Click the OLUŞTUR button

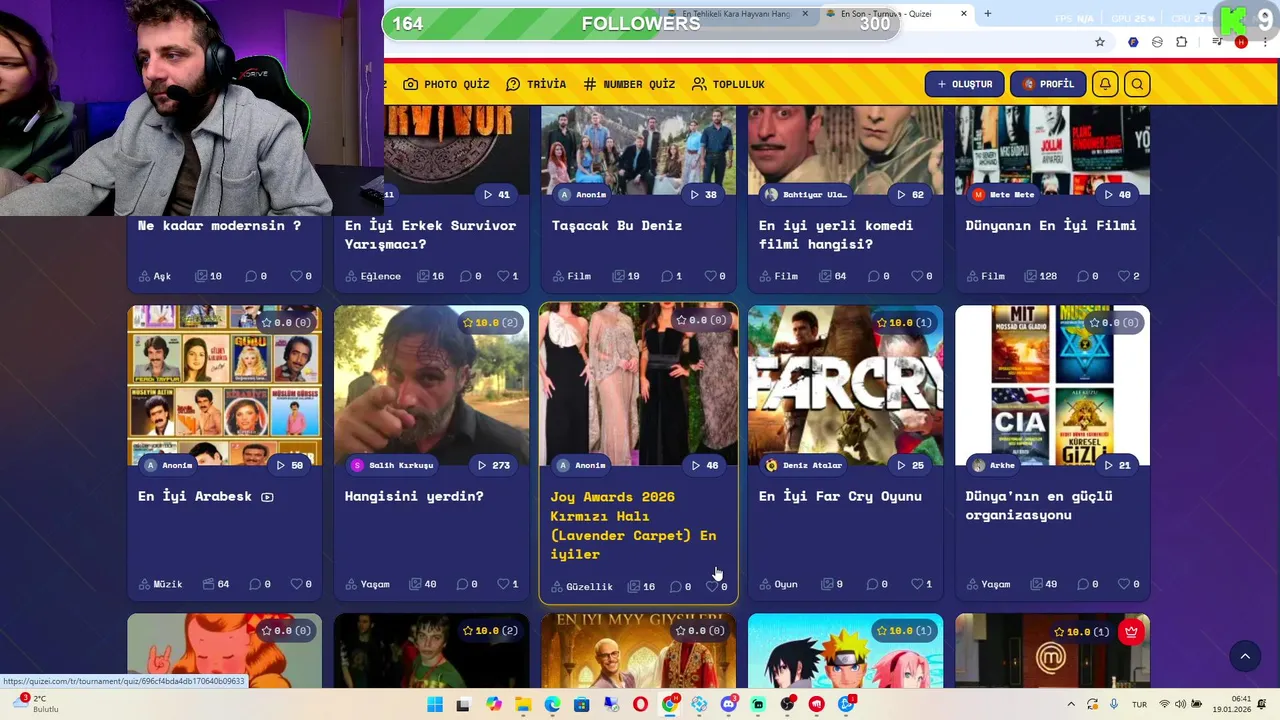tap(965, 84)
